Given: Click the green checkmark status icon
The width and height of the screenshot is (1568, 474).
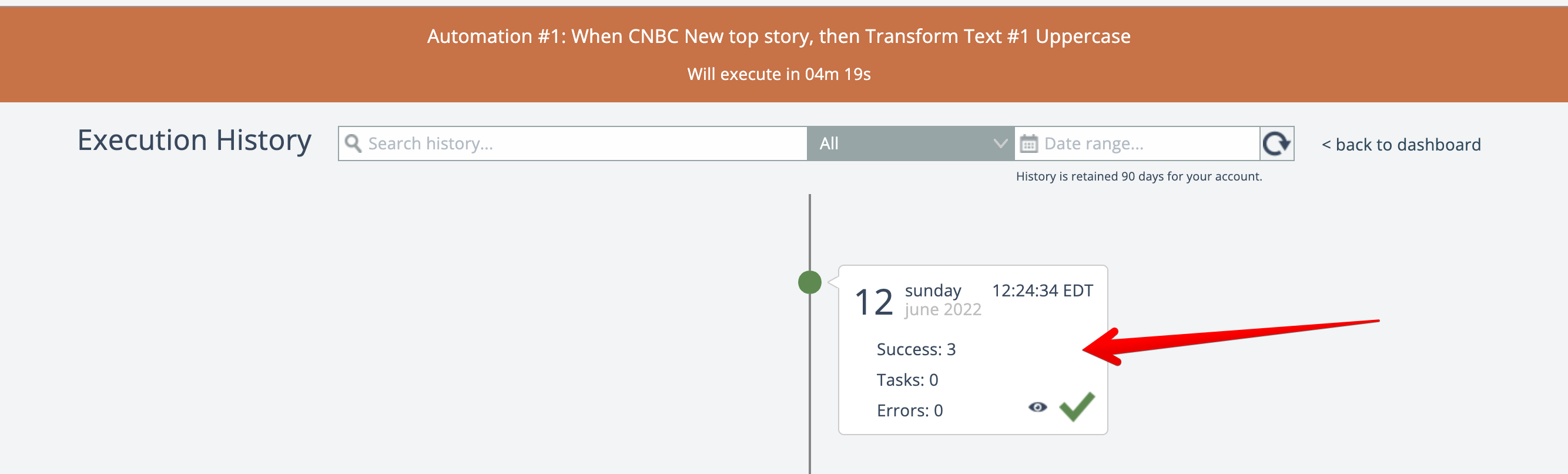Looking at the screenshot, I should [x=1077, y=406].
